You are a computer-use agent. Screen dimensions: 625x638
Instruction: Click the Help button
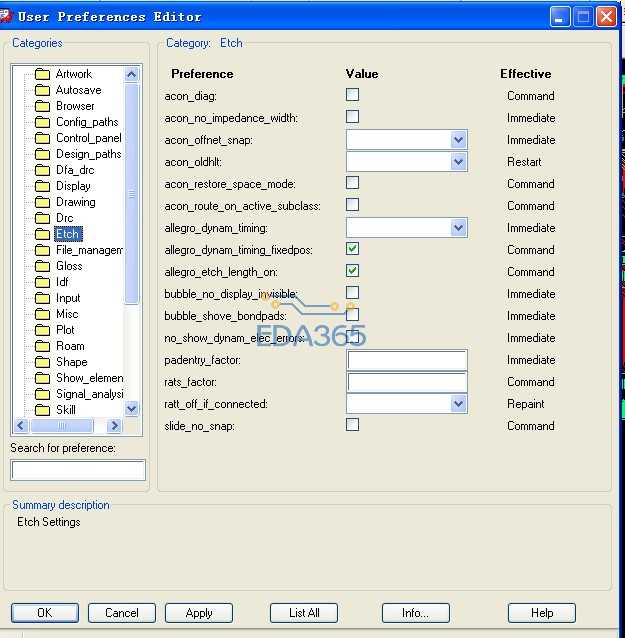[x=542, y=613]
